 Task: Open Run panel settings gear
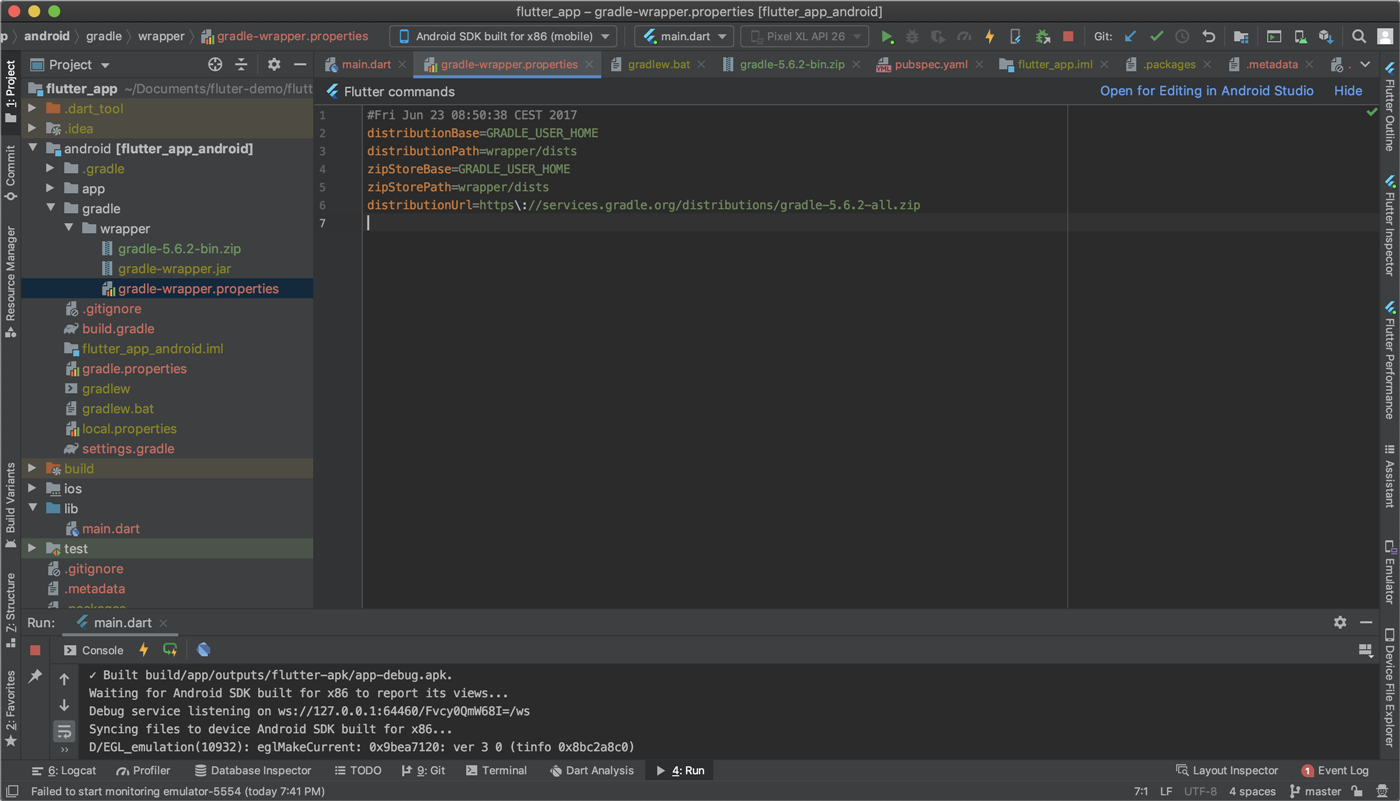pos(1340,622)
